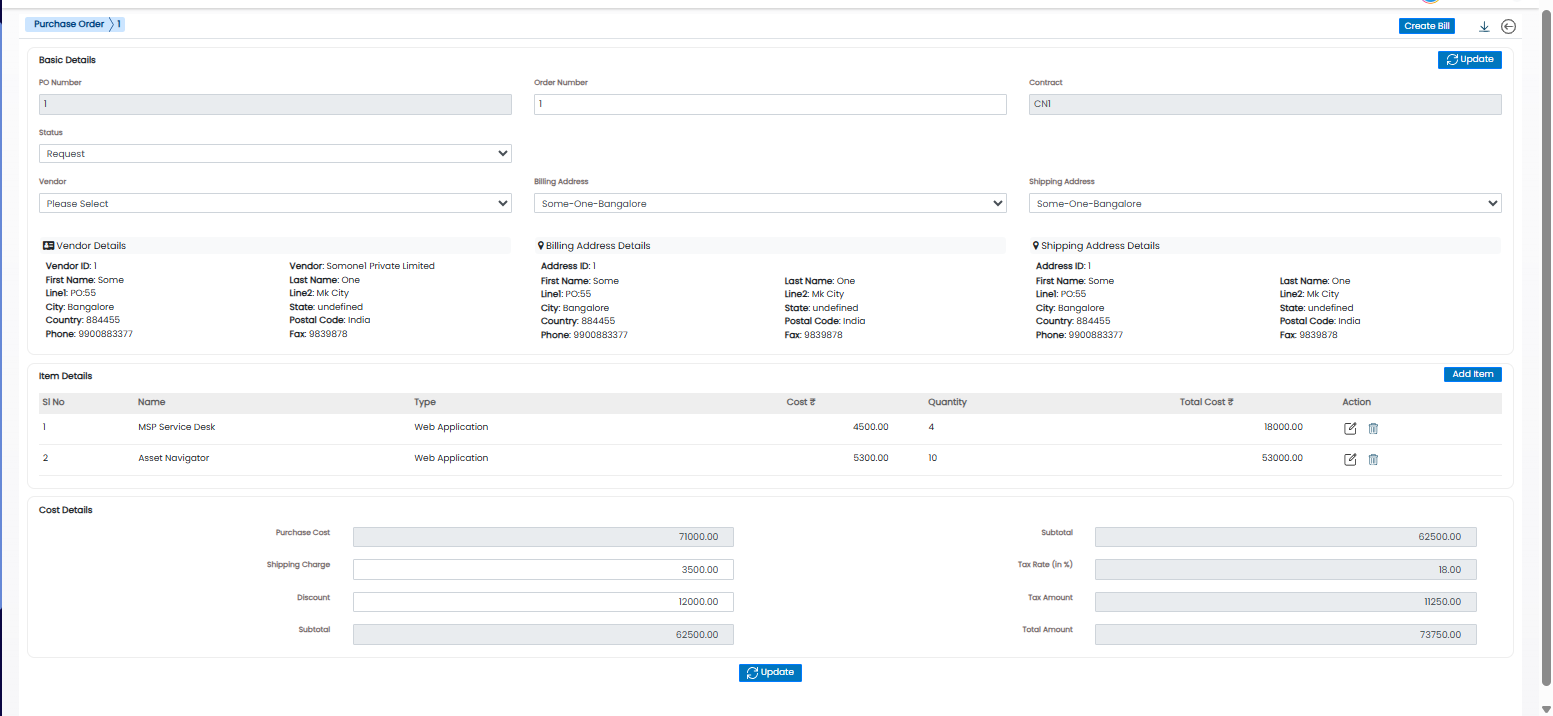Click the Shipping Charge input field
This screenshot has height=716, width=1553.
coord(543,569)
